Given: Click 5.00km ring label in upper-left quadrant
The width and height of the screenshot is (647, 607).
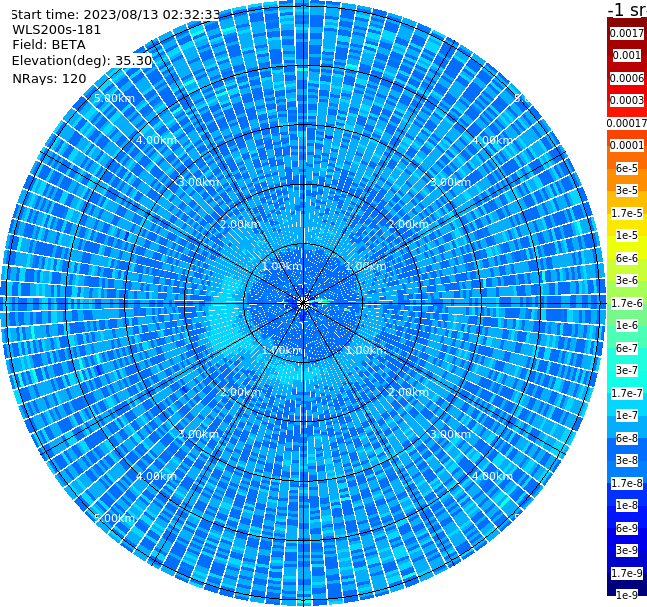Looking at the screenshot, I should tap(114, 98).
